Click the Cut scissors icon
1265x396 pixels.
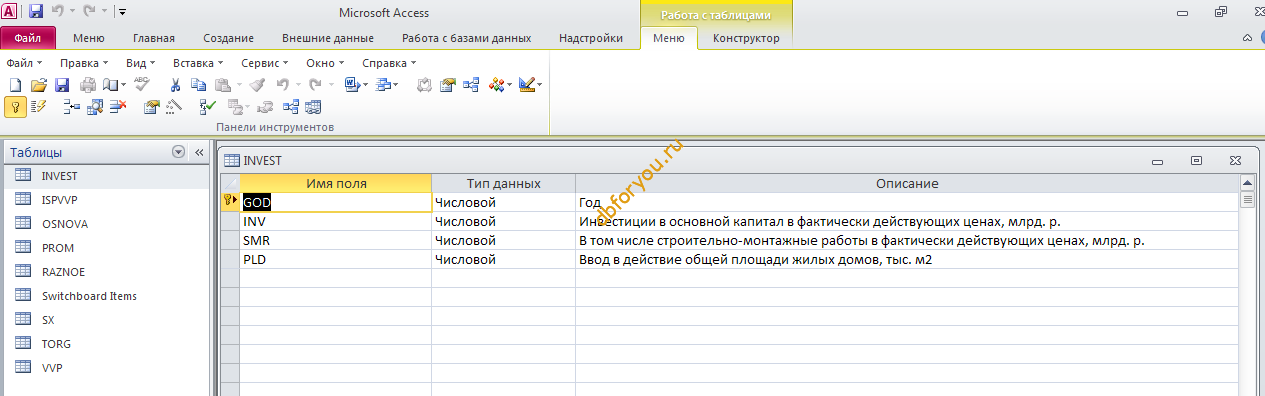click(175, 85)
